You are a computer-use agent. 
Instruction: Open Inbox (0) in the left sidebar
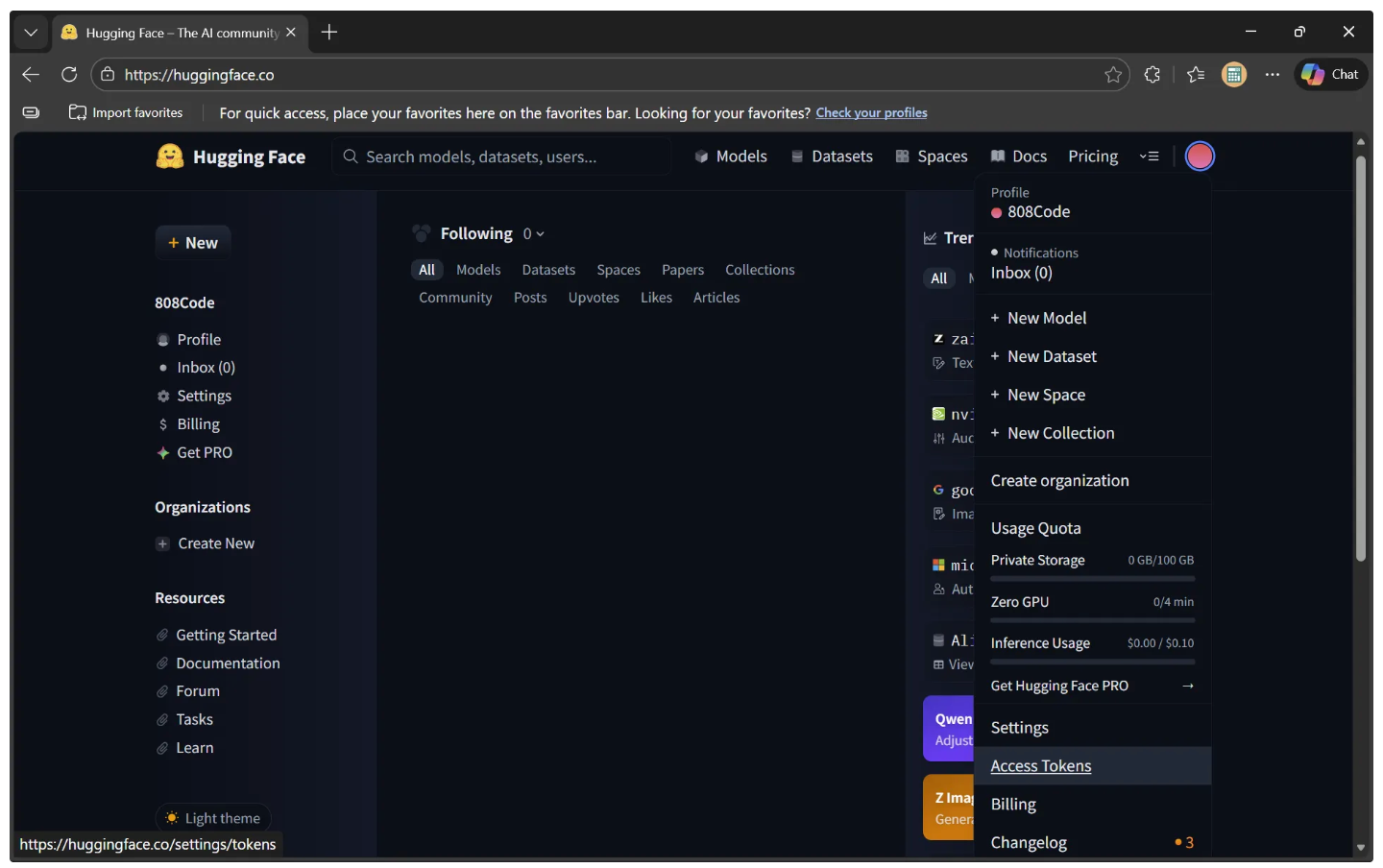[196, 368]
